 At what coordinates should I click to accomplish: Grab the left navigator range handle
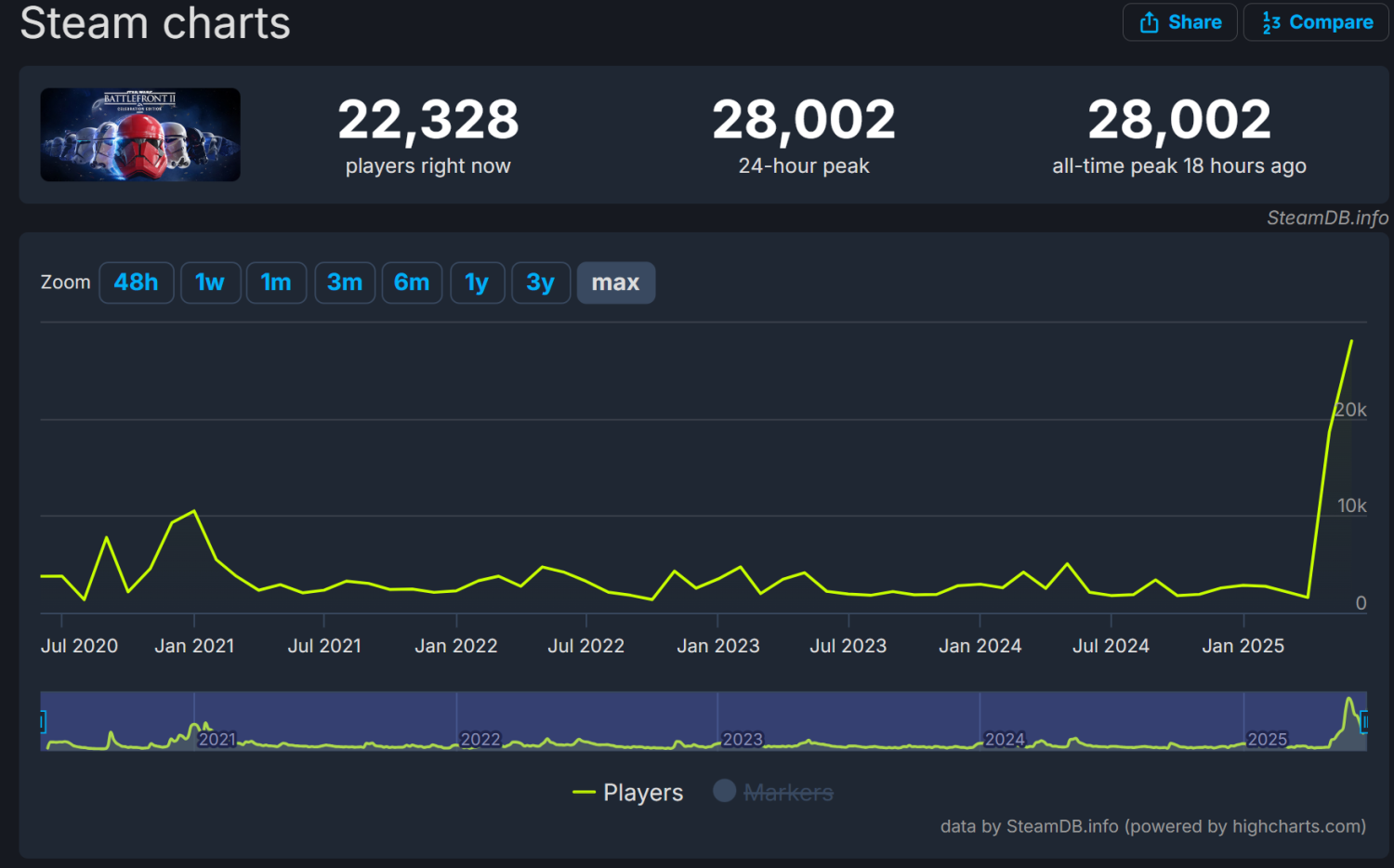[x=43, y=721]
